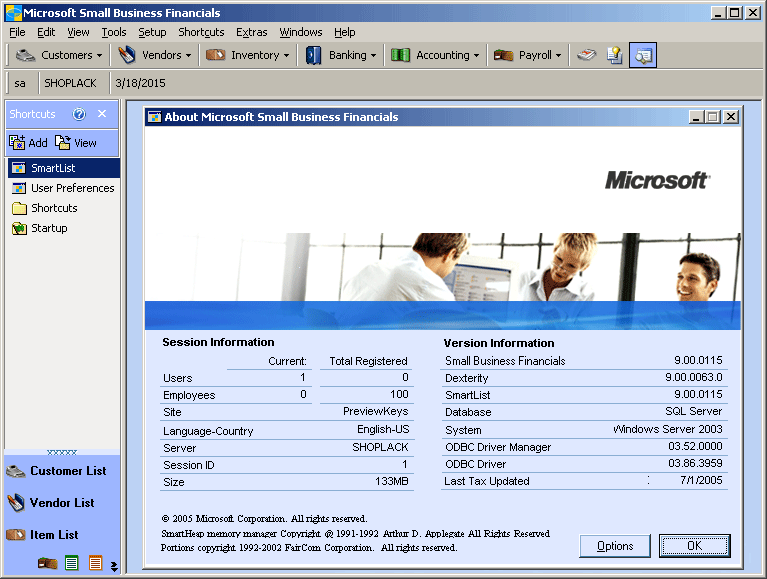Open the Help menu

coord(344,32)
